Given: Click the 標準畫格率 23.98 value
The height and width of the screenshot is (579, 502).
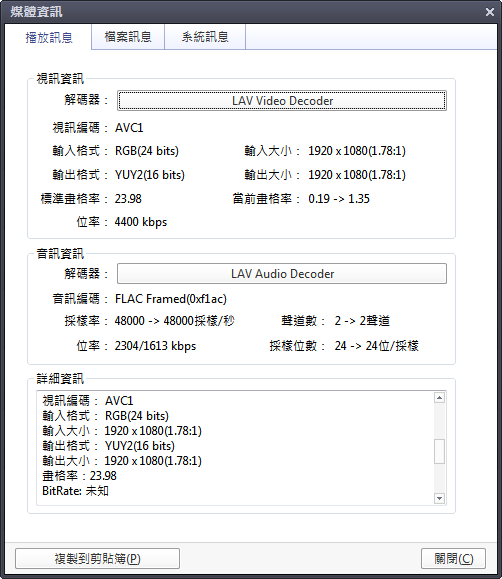Looking at the screenshot, I should click(128, 199).
